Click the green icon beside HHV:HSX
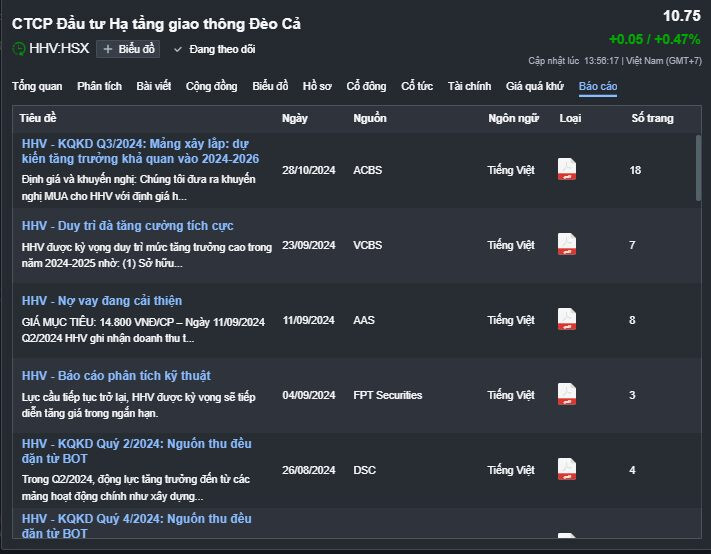 (20, 49)
